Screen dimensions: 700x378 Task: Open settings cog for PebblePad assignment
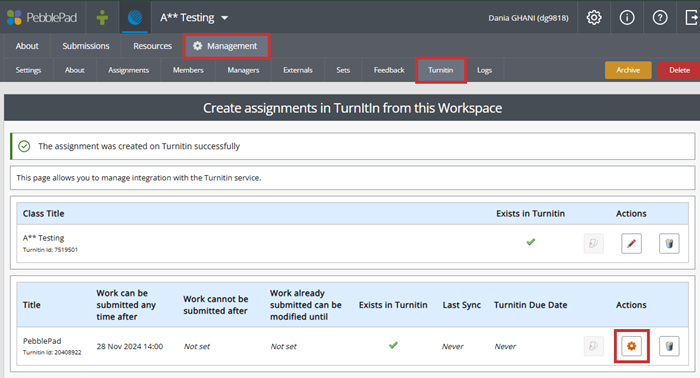pos(631,346)
